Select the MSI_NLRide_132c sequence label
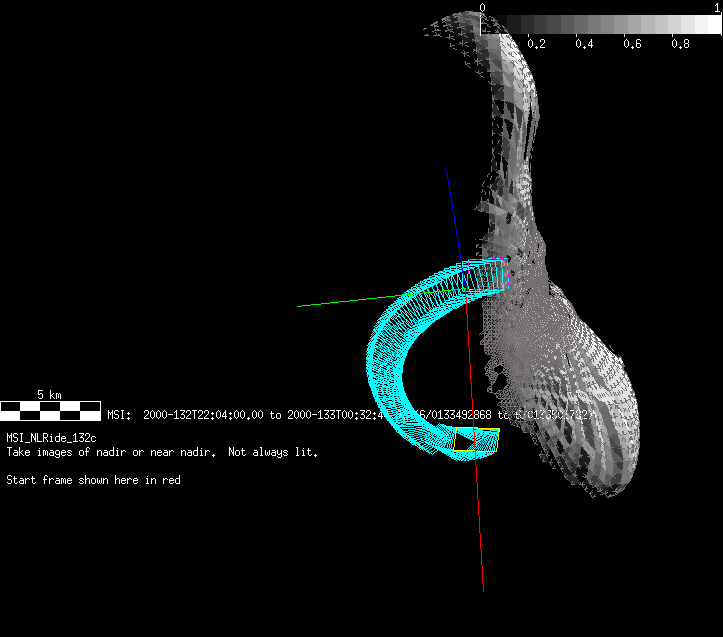The height and width of the screenshot is (637, 723). (x=51, y=438)
